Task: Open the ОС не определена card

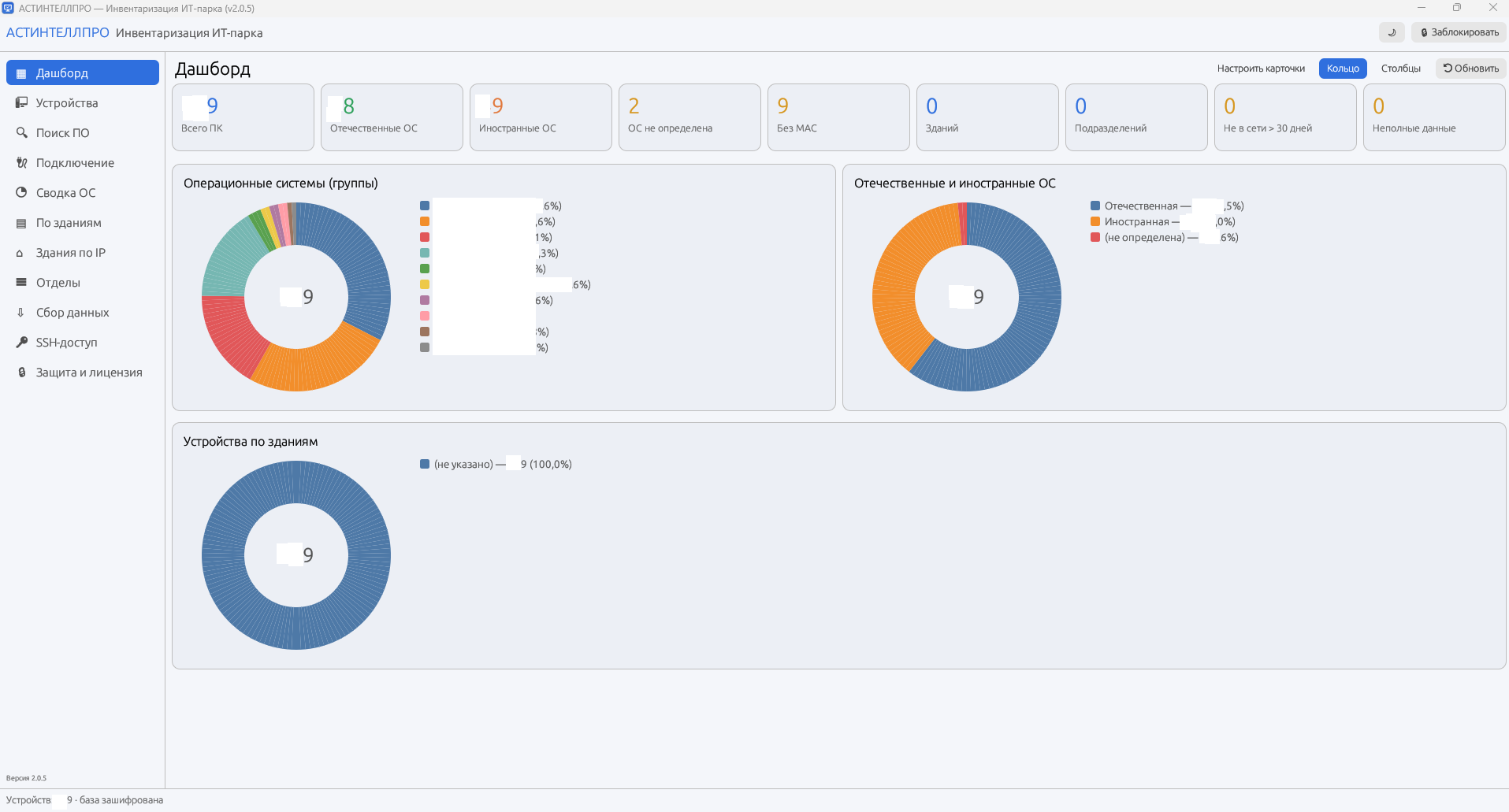Action: [689, 117]
